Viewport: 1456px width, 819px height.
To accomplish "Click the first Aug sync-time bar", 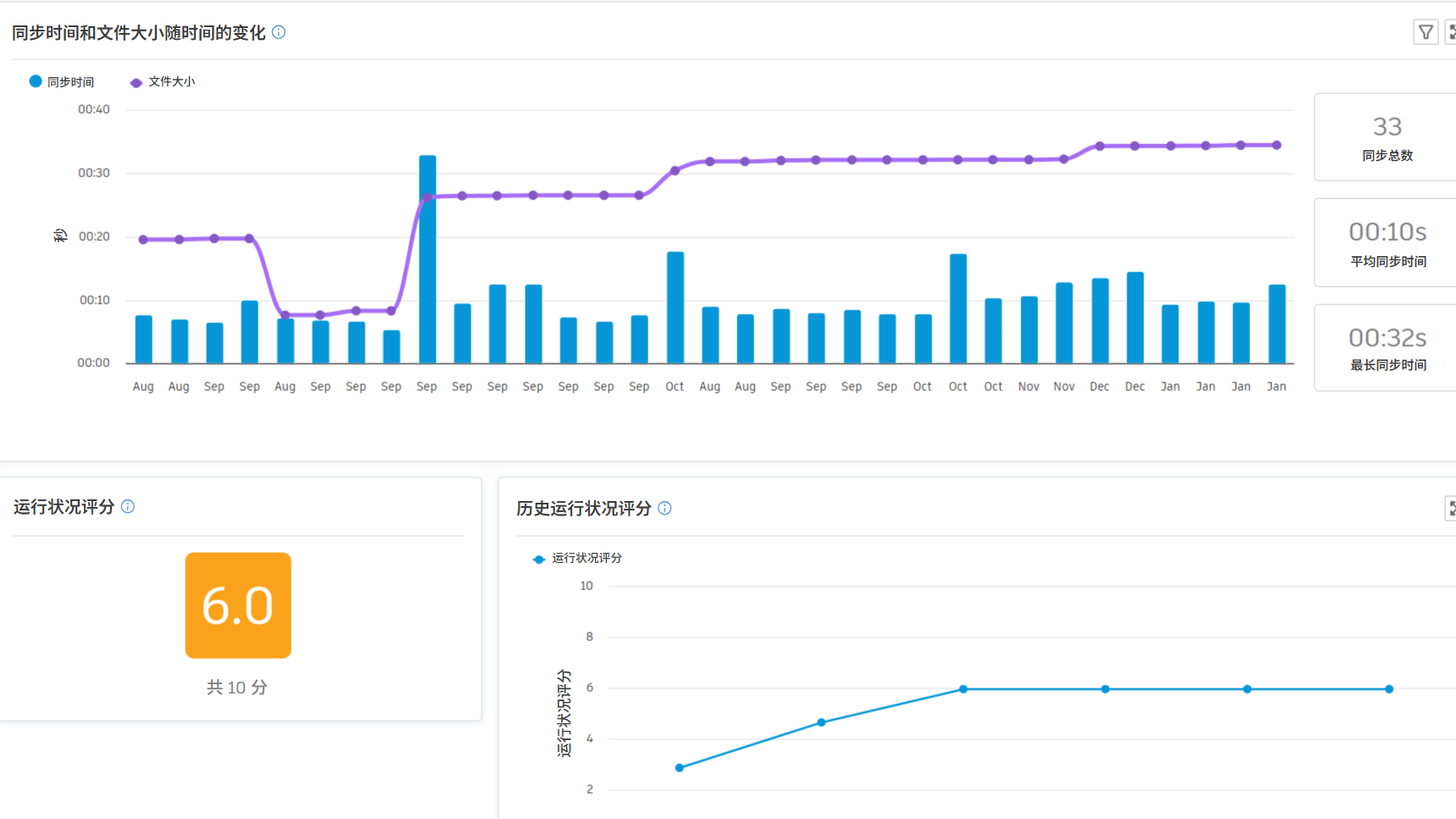I will (x=143, y=339).
